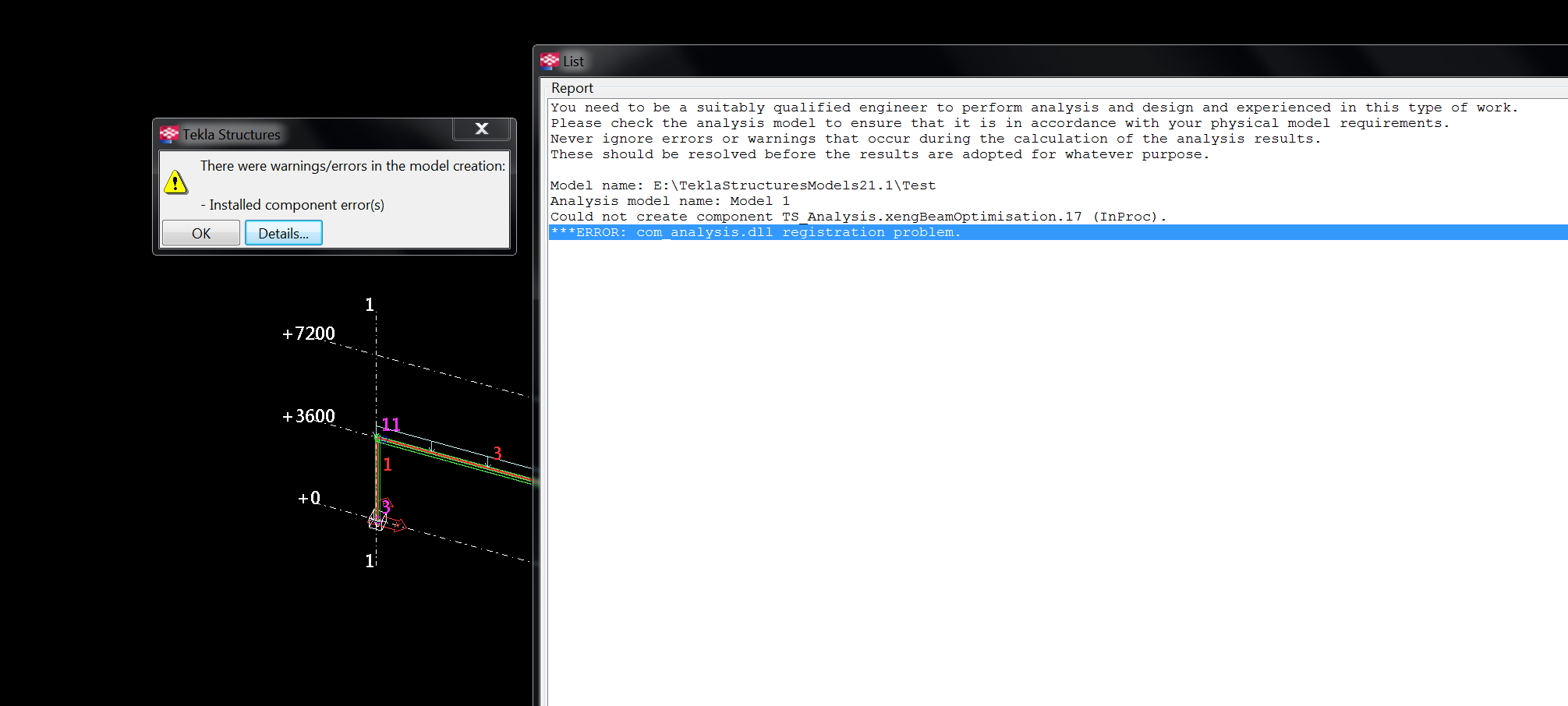Click grid label 1 below the +0 level
This screenshot has width=1568, height=706.
370,561
